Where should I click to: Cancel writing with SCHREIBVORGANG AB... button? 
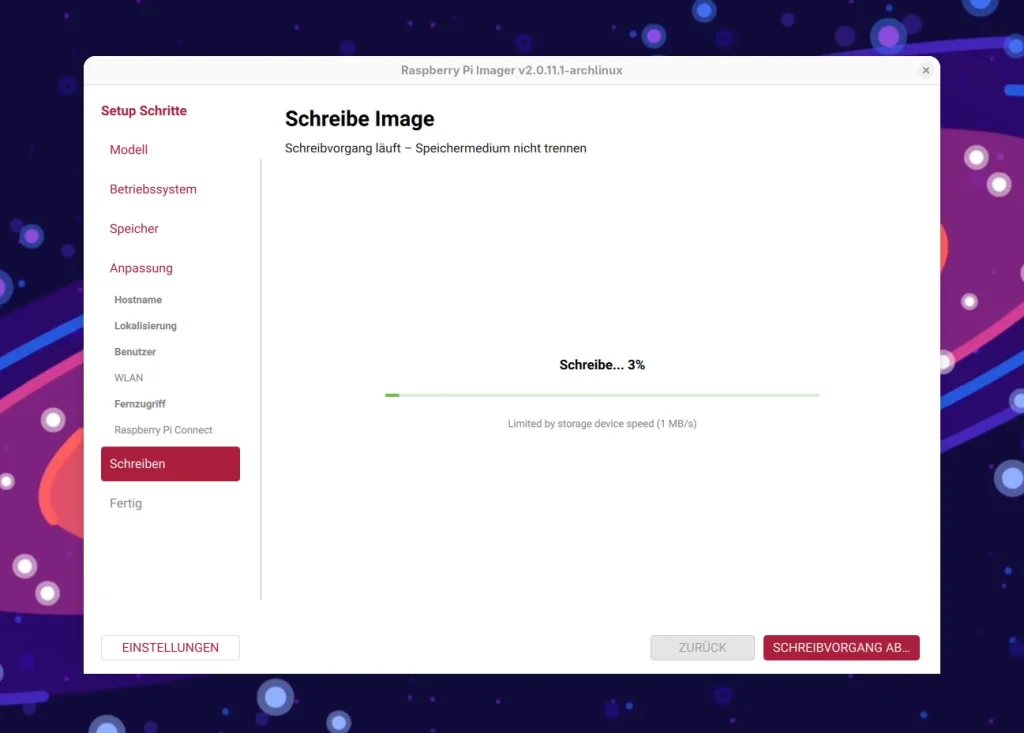(841, 647)
